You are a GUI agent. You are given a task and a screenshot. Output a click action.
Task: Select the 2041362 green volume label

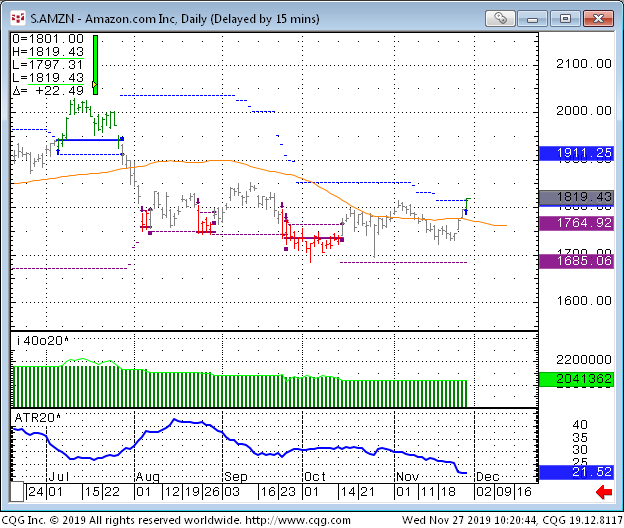pos(576,379)
